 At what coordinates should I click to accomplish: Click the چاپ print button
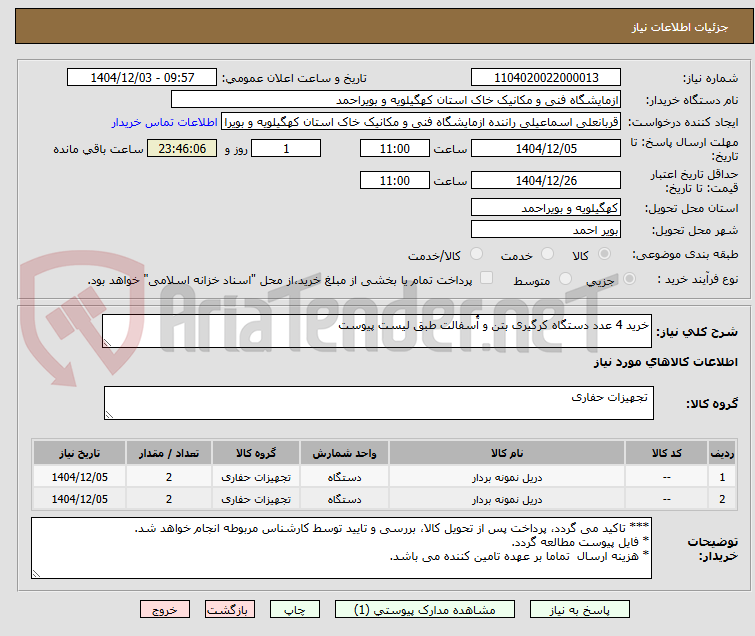pos(295,610)
